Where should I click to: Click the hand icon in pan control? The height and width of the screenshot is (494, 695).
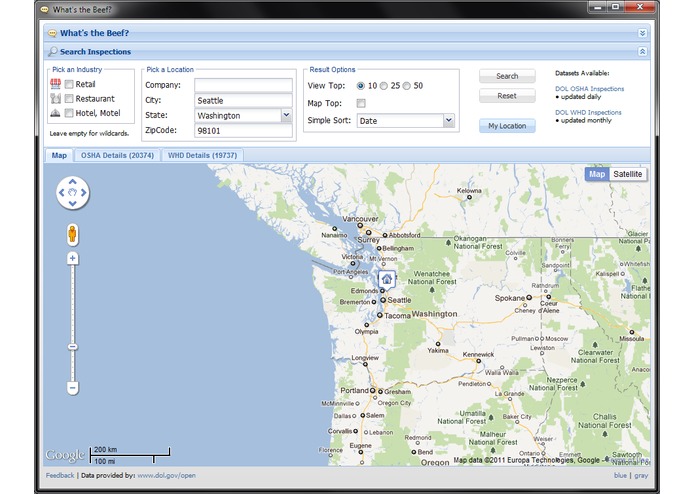point(73,192)
